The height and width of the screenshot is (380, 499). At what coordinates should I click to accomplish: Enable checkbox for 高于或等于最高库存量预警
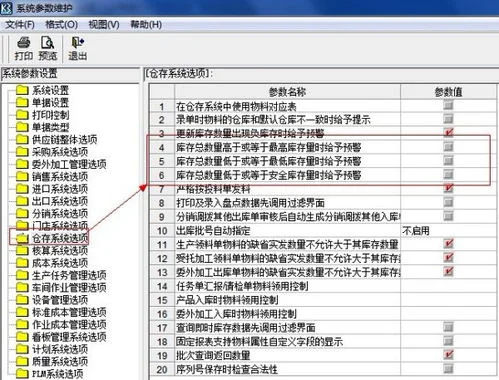[x=448, y=147]
